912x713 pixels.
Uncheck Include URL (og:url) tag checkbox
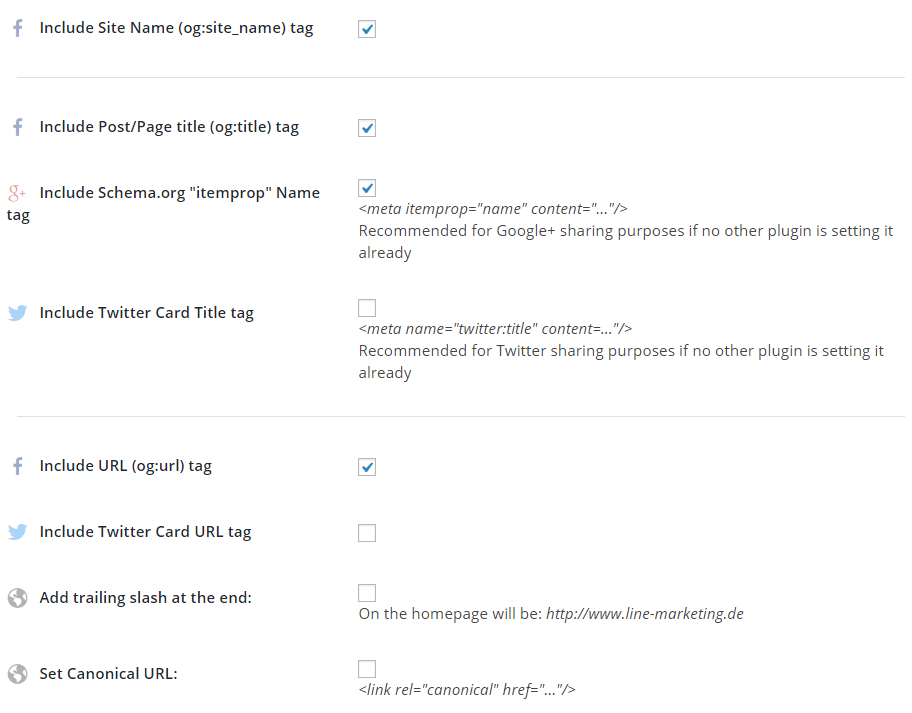tap(367, 466)
